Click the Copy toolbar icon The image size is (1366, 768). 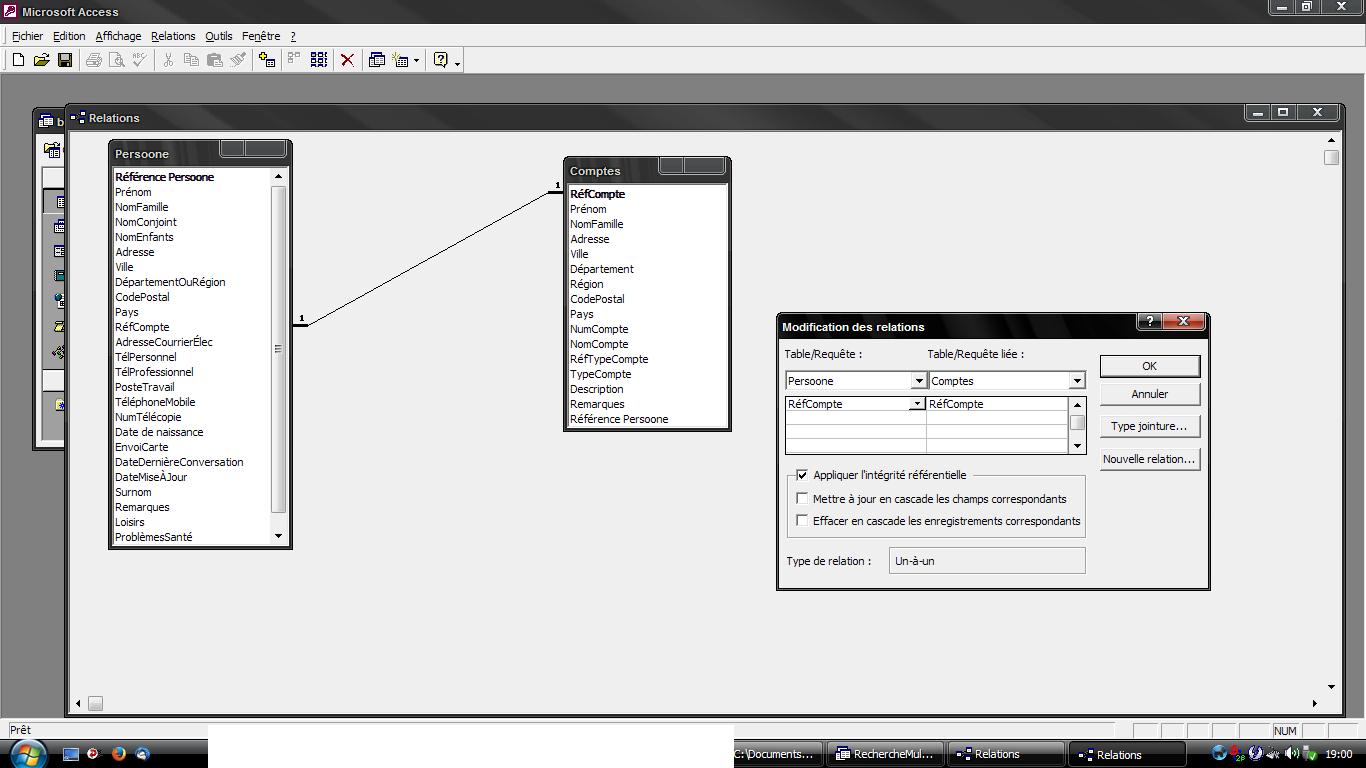pyautogui.click(x=191, y=60)
